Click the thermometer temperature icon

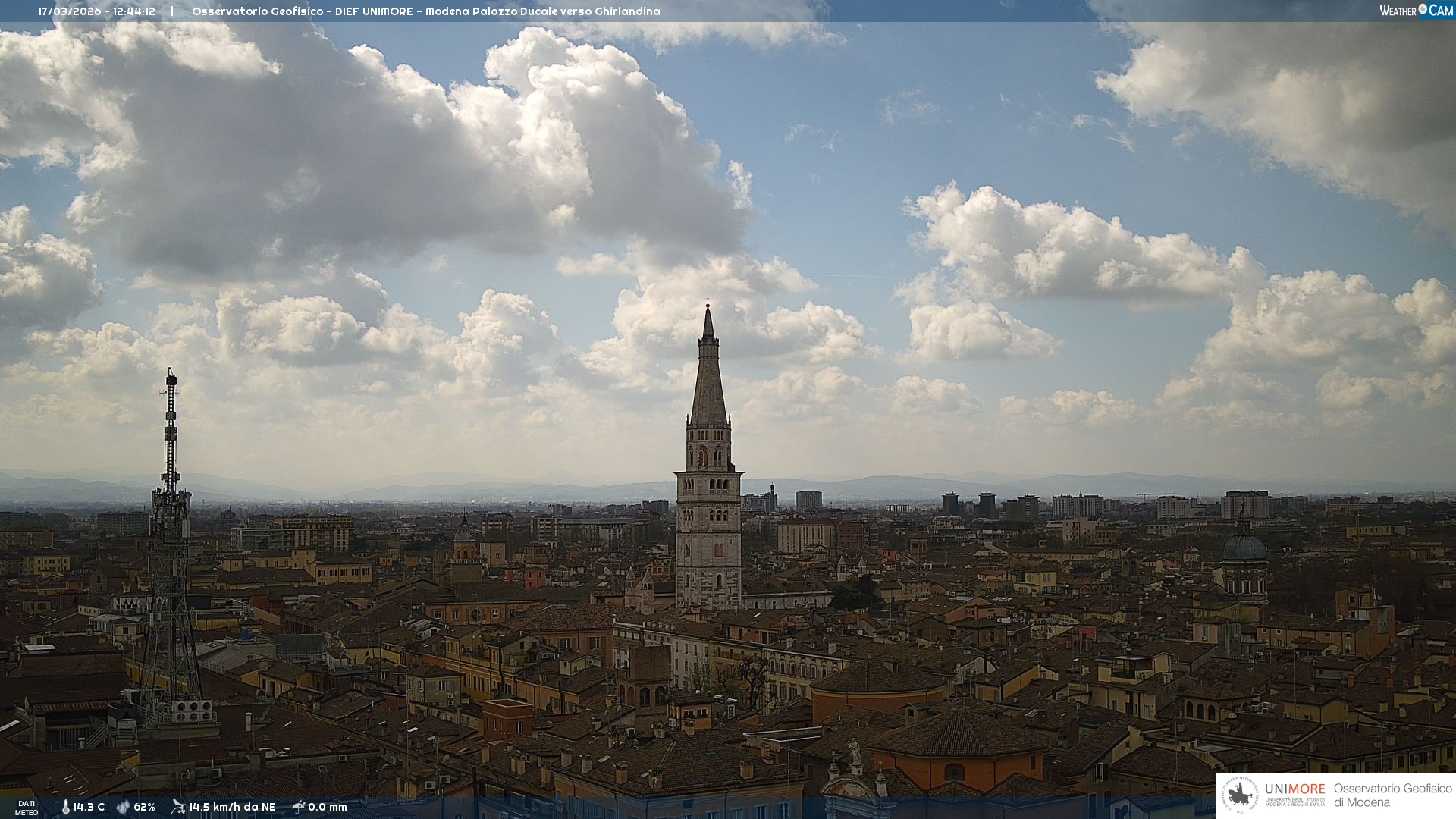(x=65, y=807)
